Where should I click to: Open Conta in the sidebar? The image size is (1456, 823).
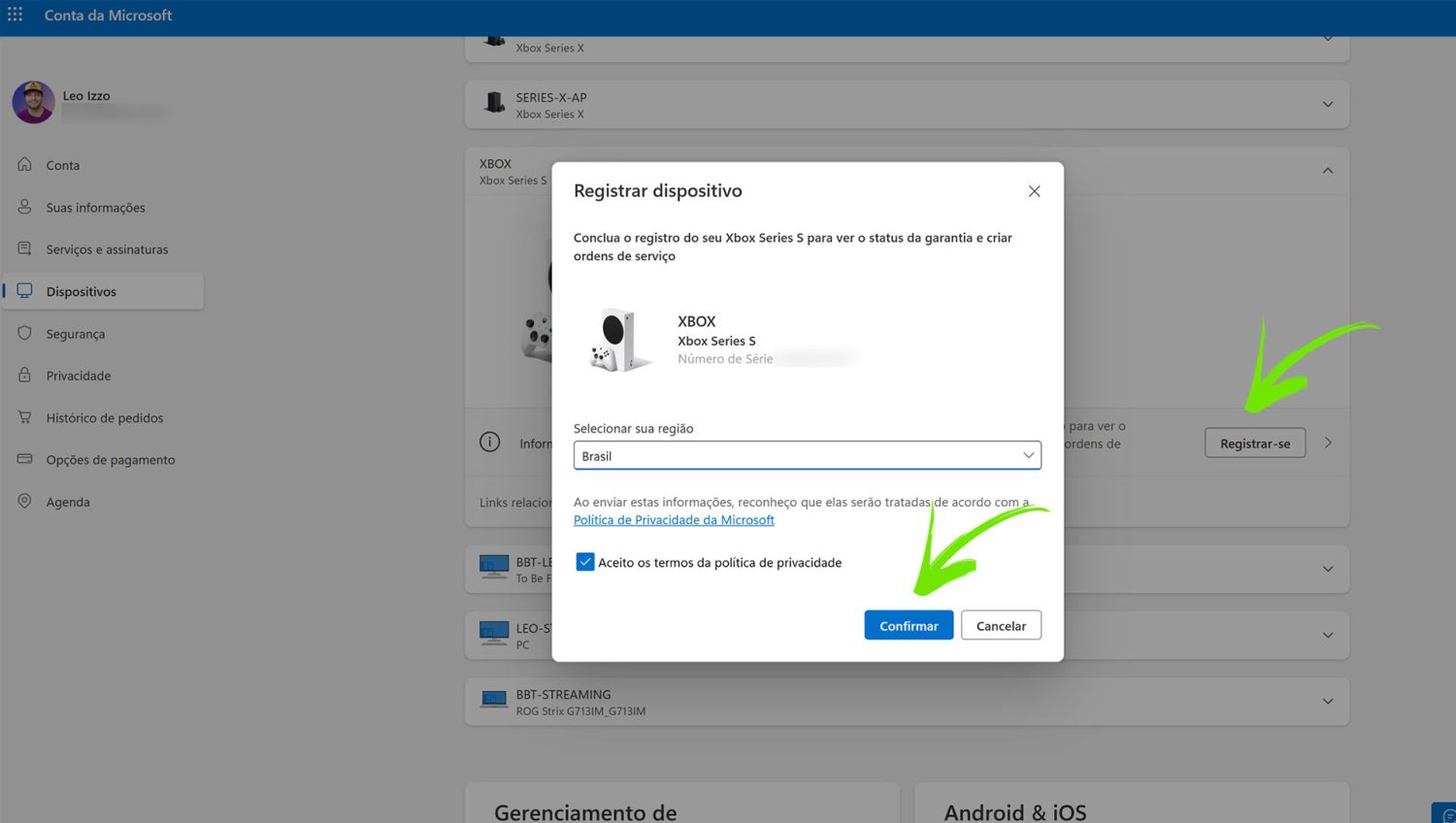click(x=63, y=165)
